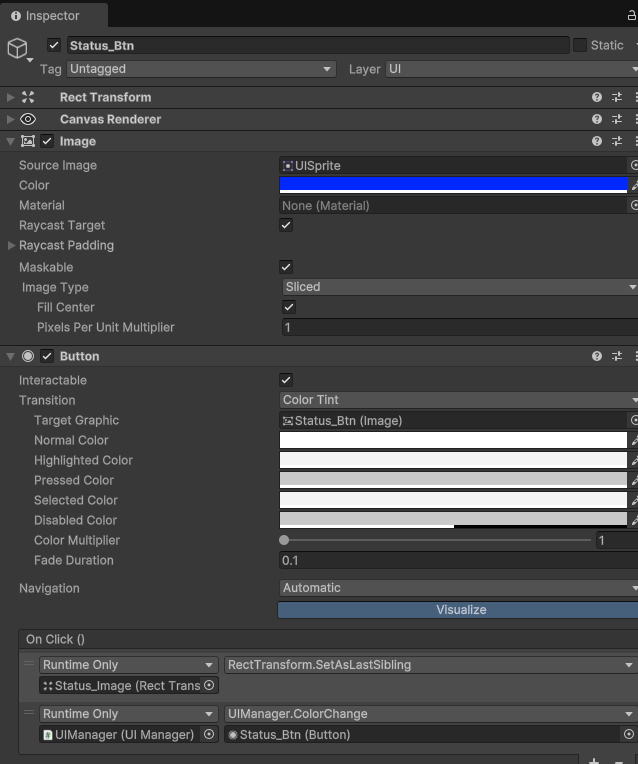Click the Button component circle icon

[28, 356]
